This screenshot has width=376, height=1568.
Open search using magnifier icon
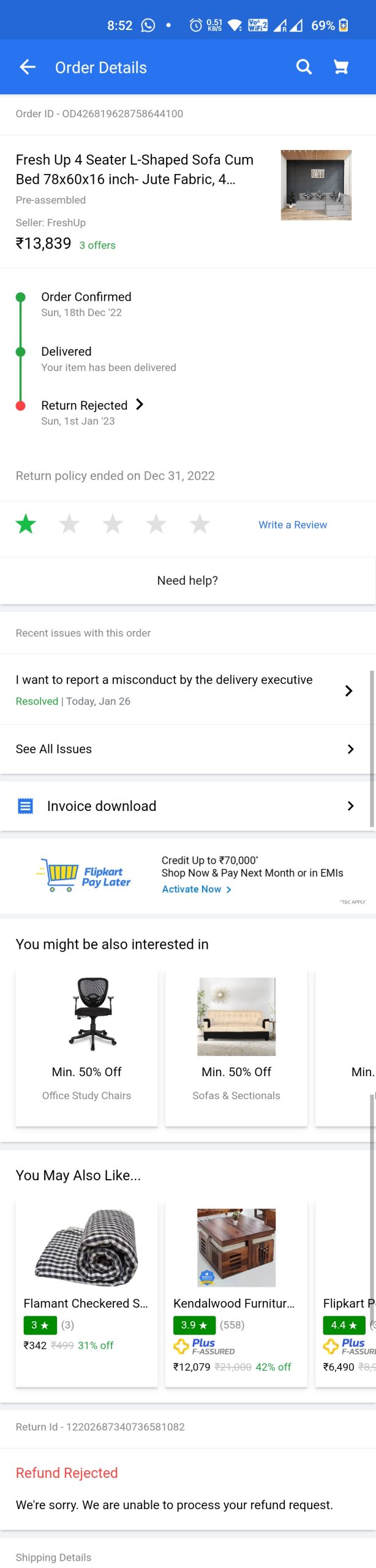304,67
